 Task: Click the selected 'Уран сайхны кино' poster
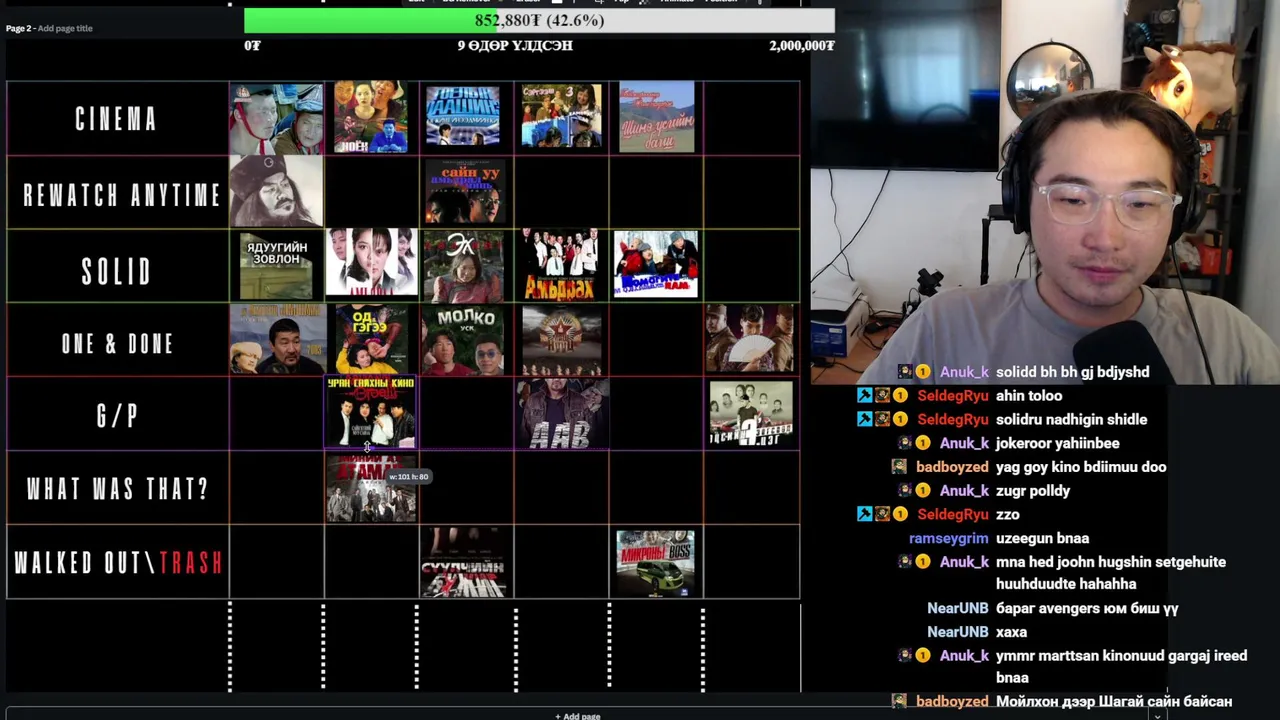(x=371, y=412)
